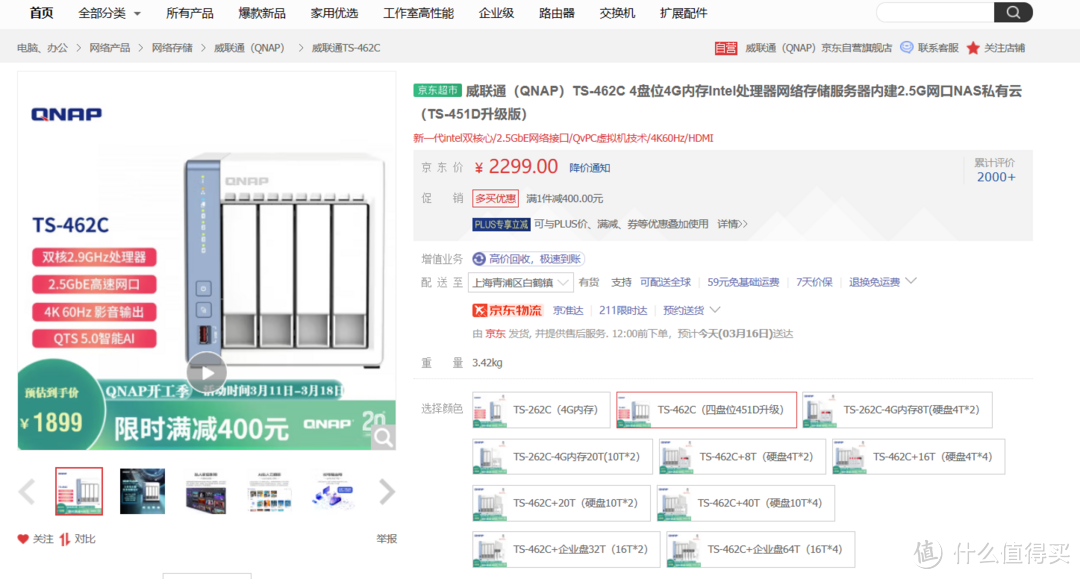
Task: Click the star 关注店铺 icon
Action: [x=973, y=48]
